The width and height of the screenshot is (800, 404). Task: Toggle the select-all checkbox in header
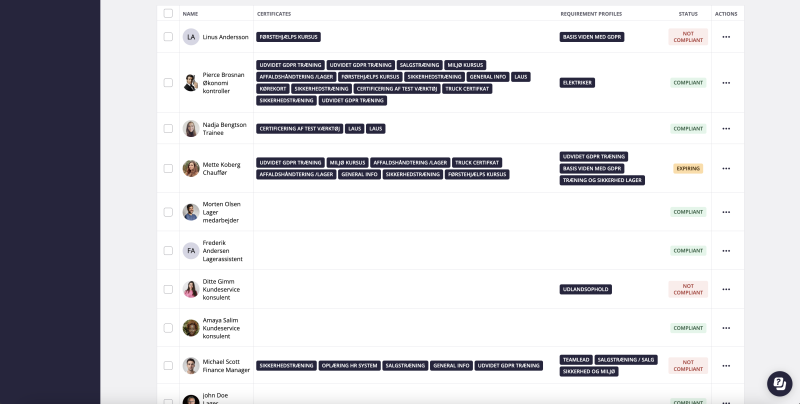(168, 14)
